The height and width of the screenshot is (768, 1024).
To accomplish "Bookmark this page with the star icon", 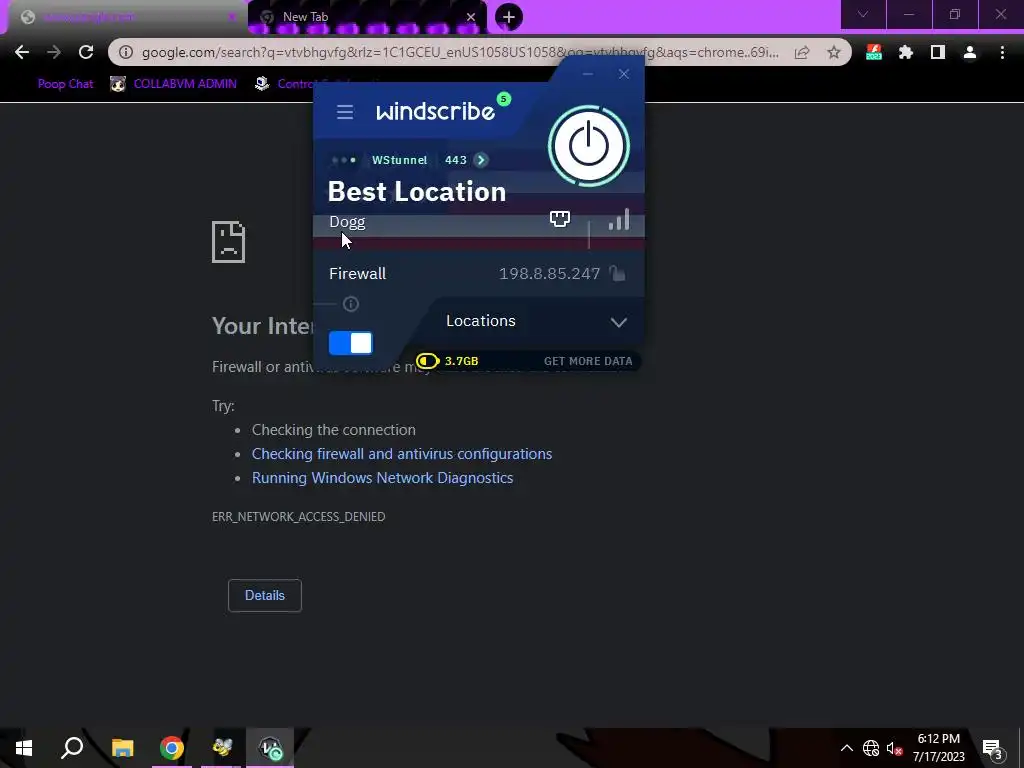I will coord(834,52).
